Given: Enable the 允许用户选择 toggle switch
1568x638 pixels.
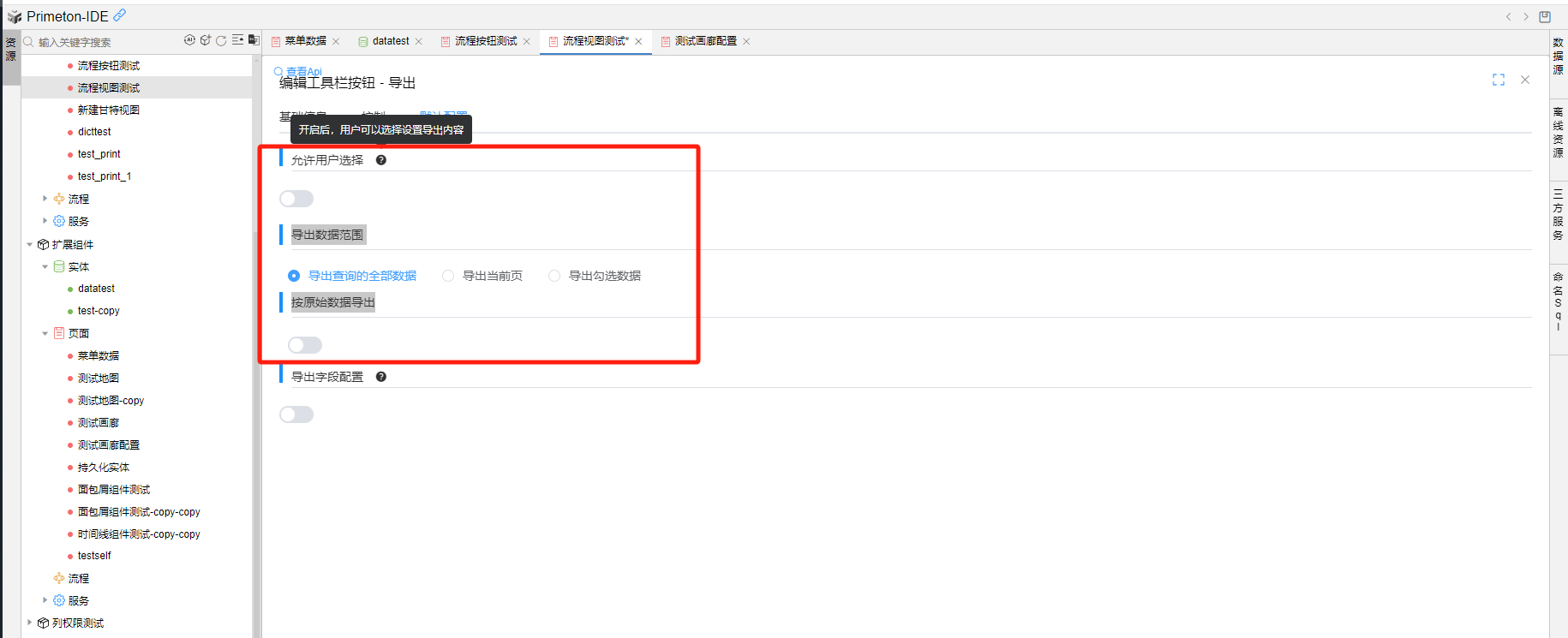Looking at the screenshot, I should click(296, 199).
